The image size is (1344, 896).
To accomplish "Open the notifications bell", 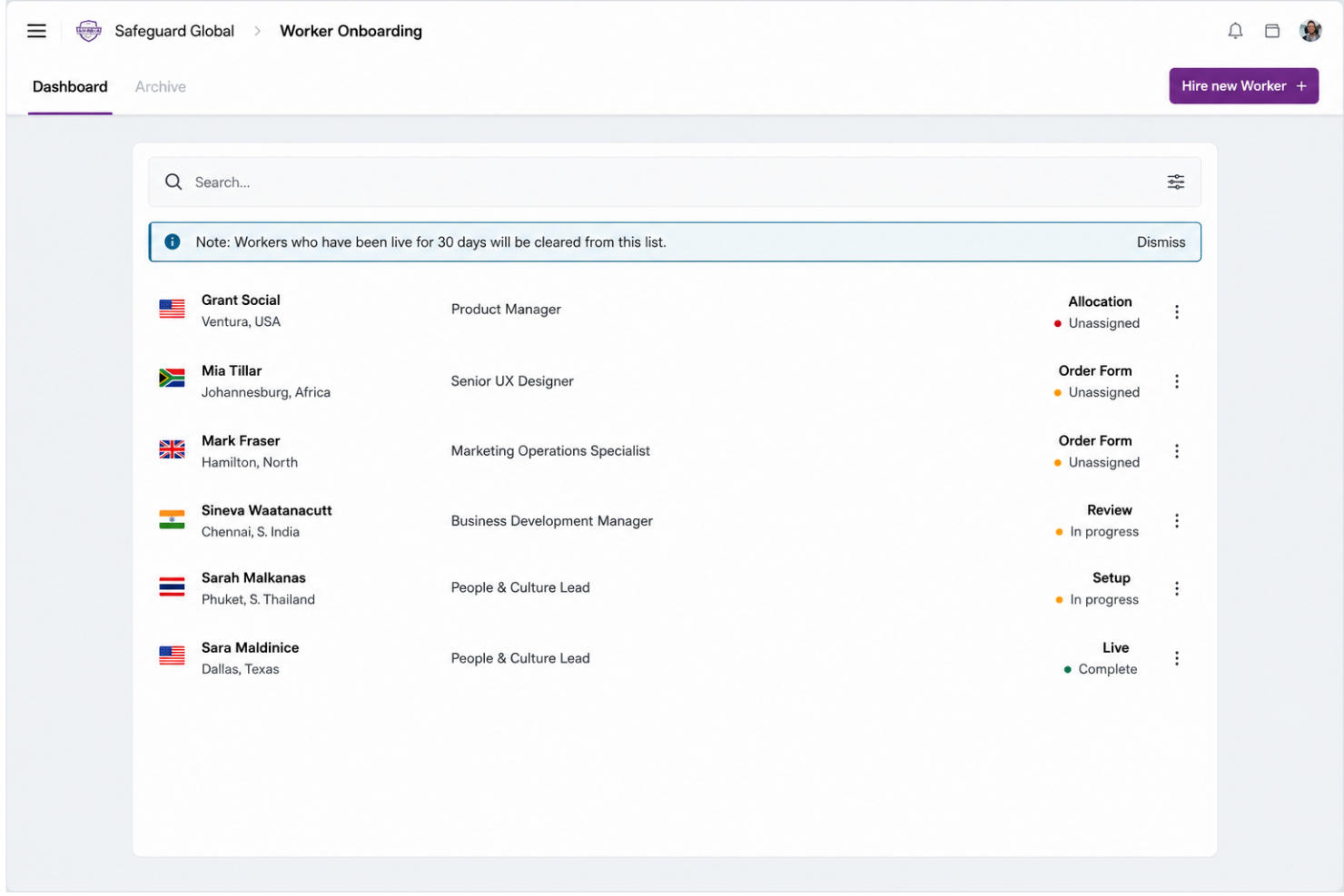I will [1235, 31].
